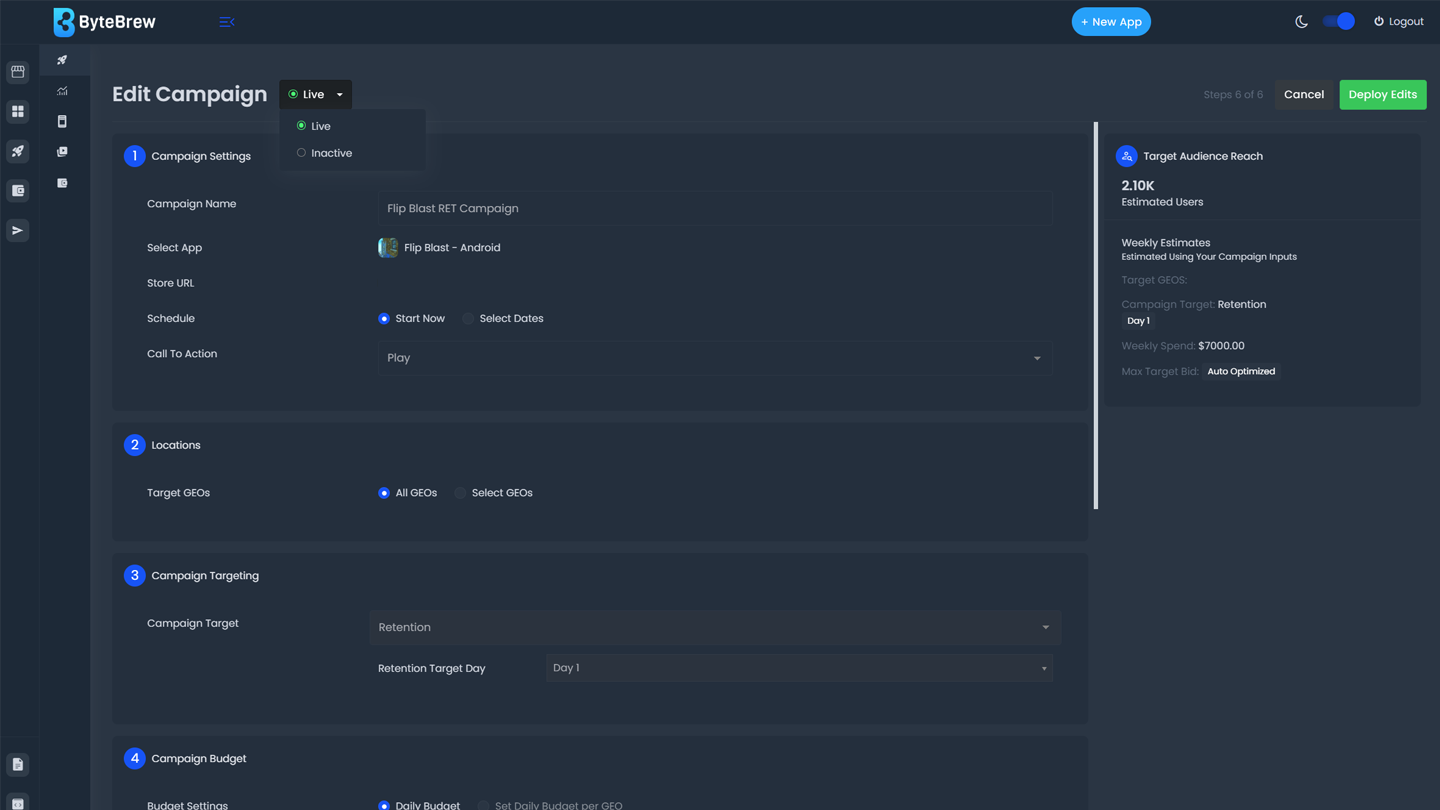
Task: Open the storefront icon in the sidebar
Action: tap(18, 72)
